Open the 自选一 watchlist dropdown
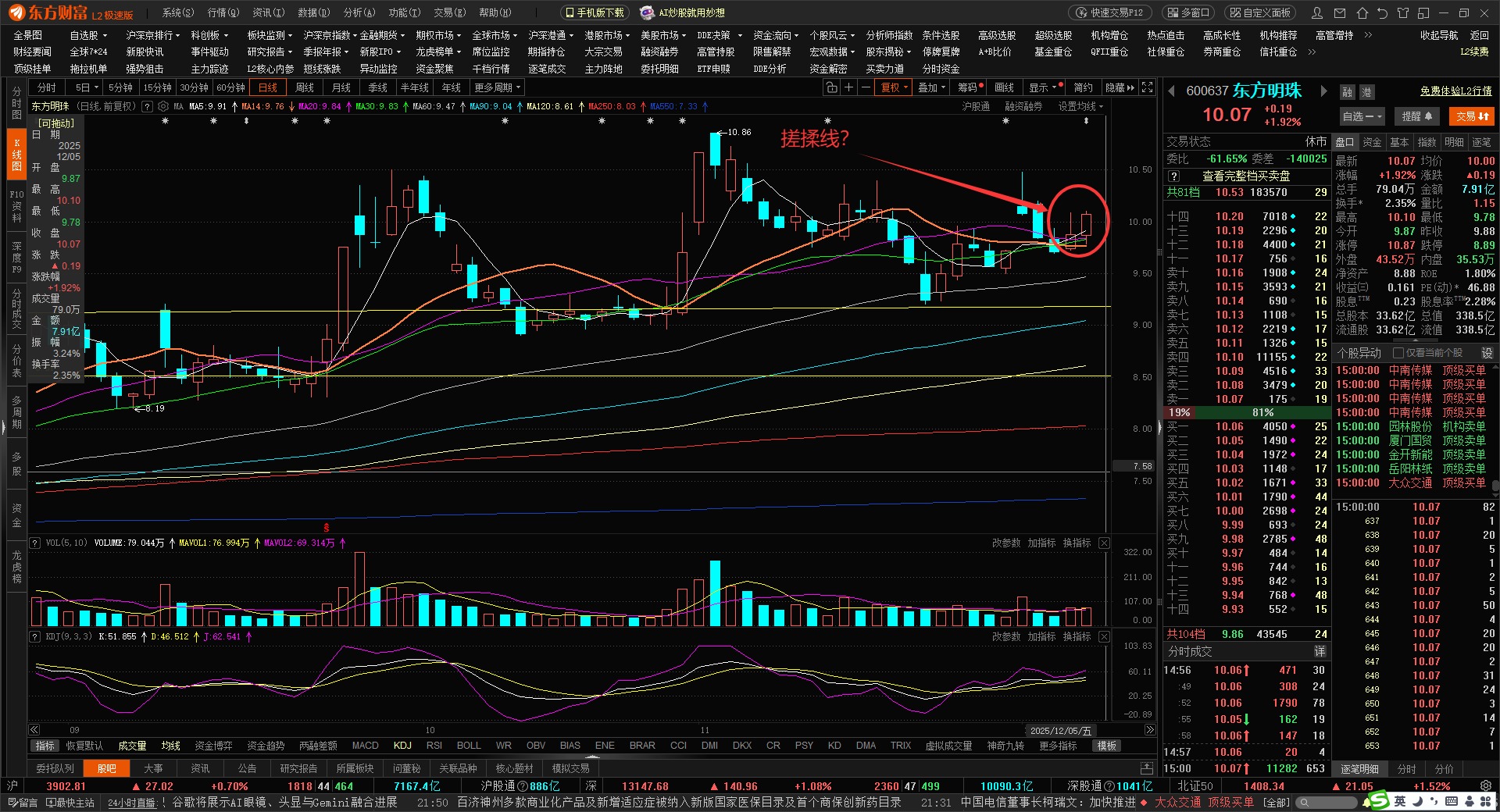1500x812 pixels. [1362, 116]
